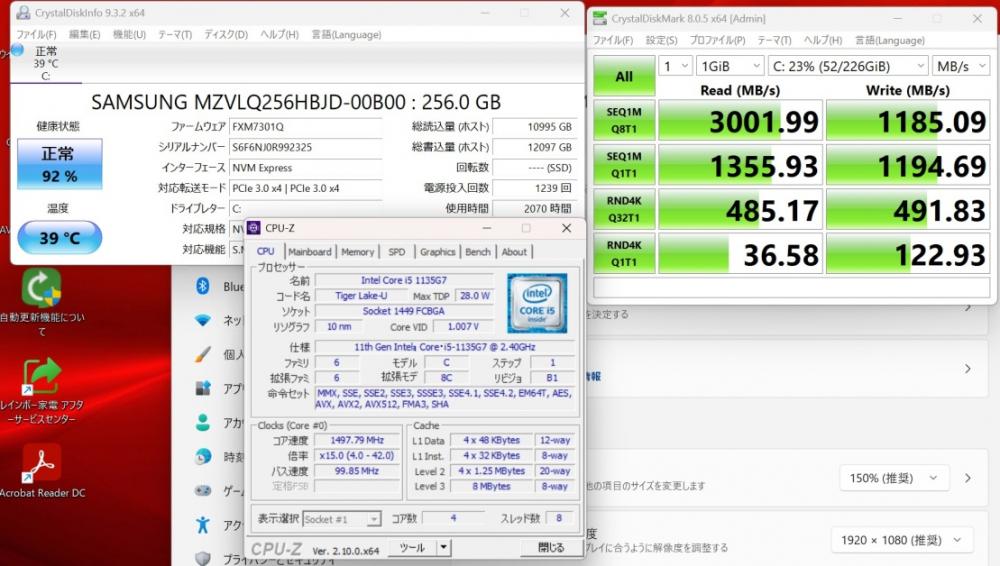This screenshot has height=566, width=1000.
Task: Click the 正常 92% health status button
Action: pos(59,164)
